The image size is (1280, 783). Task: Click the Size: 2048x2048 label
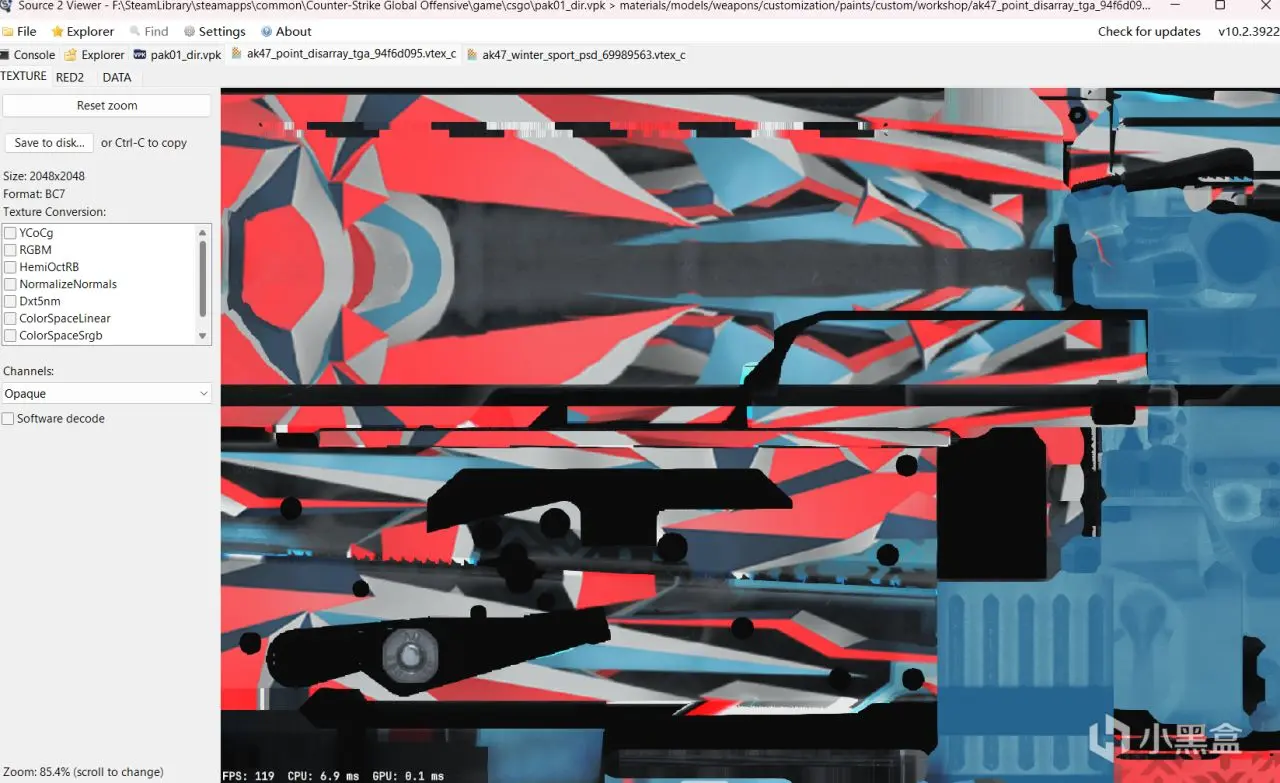point(44,176)
